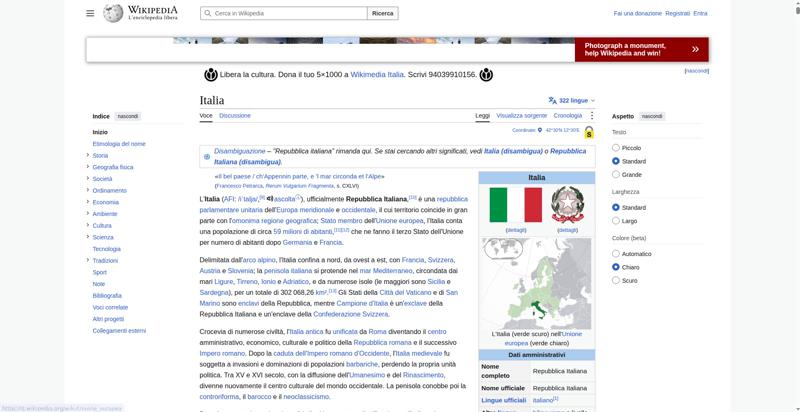This screenshot has height=412, width=800.
Task: Expand the Ambiente index section
Action: point(88,214)
